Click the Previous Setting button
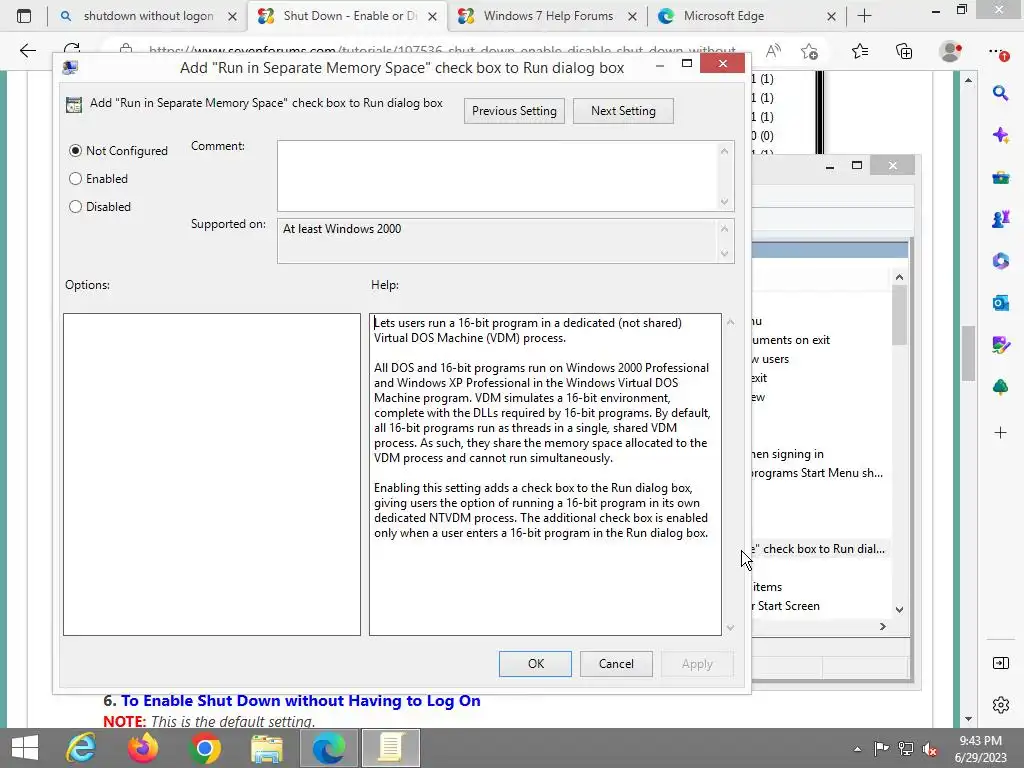The height and width of the screenshot is (768, 1024). click(514, 111)
